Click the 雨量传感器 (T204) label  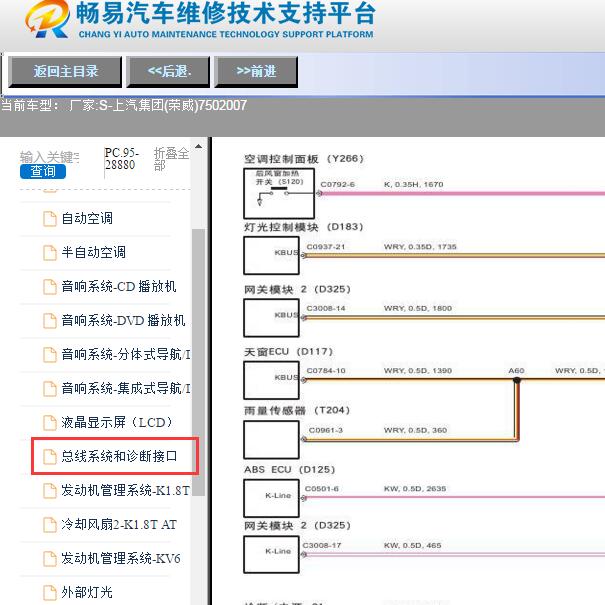point(297,410)
